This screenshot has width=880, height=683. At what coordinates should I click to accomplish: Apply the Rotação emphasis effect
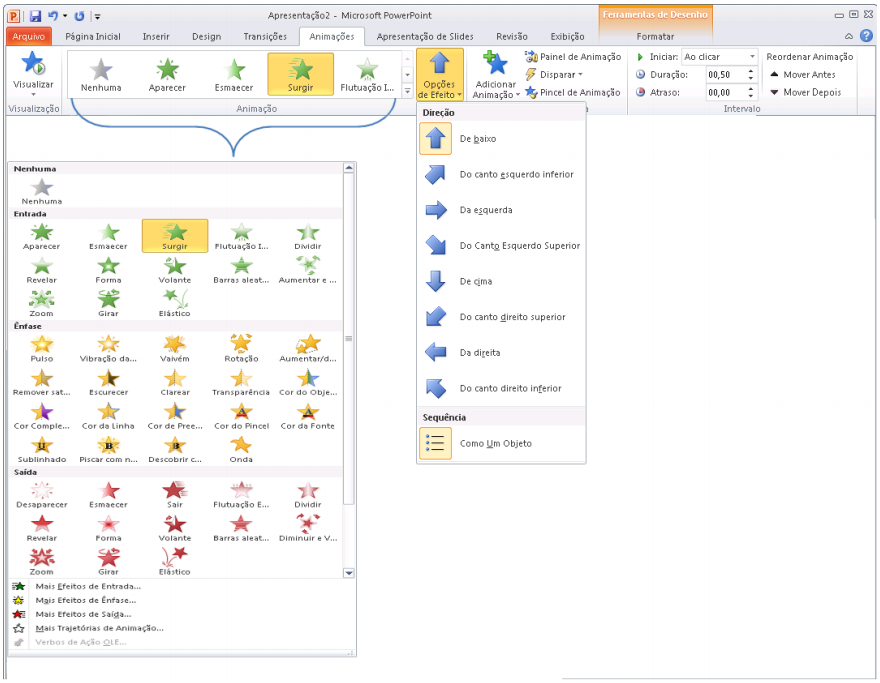tap(241, 349)
